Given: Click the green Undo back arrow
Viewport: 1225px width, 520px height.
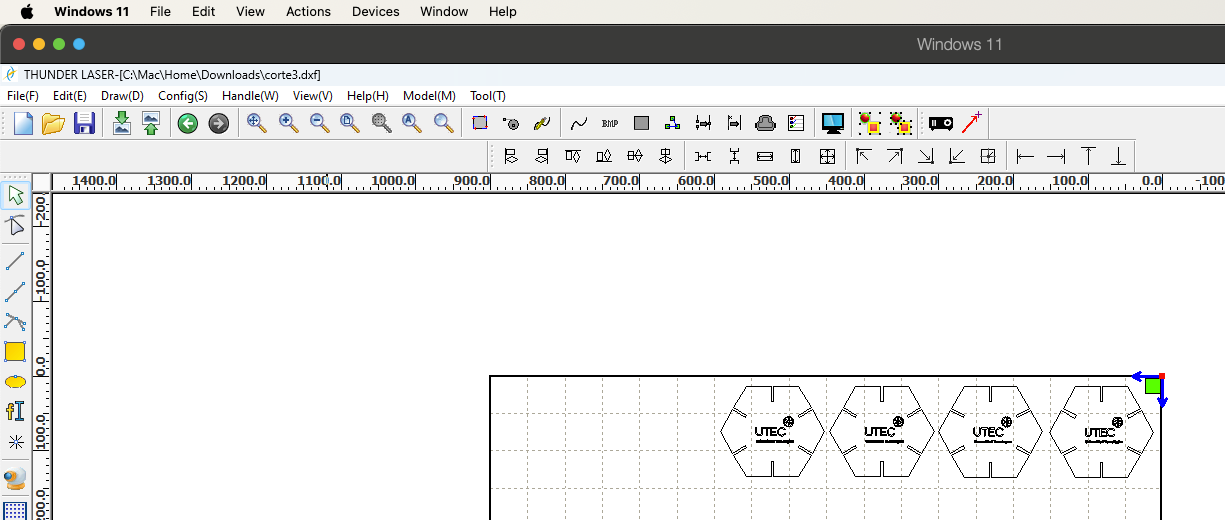Looking at the screenshot, I should coord(188,123).
